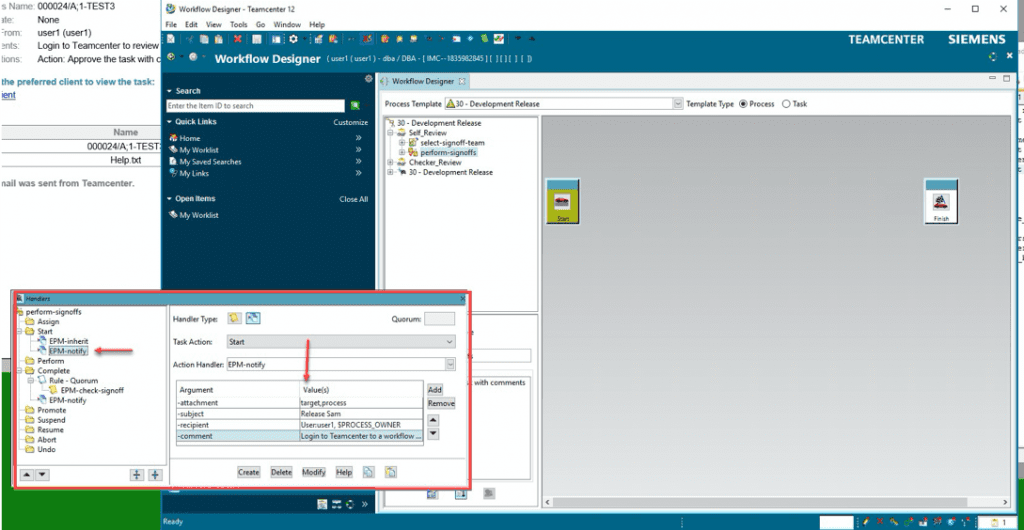Click the red X delete toolbar icon

pyautogui.click(x=237, y=39)
